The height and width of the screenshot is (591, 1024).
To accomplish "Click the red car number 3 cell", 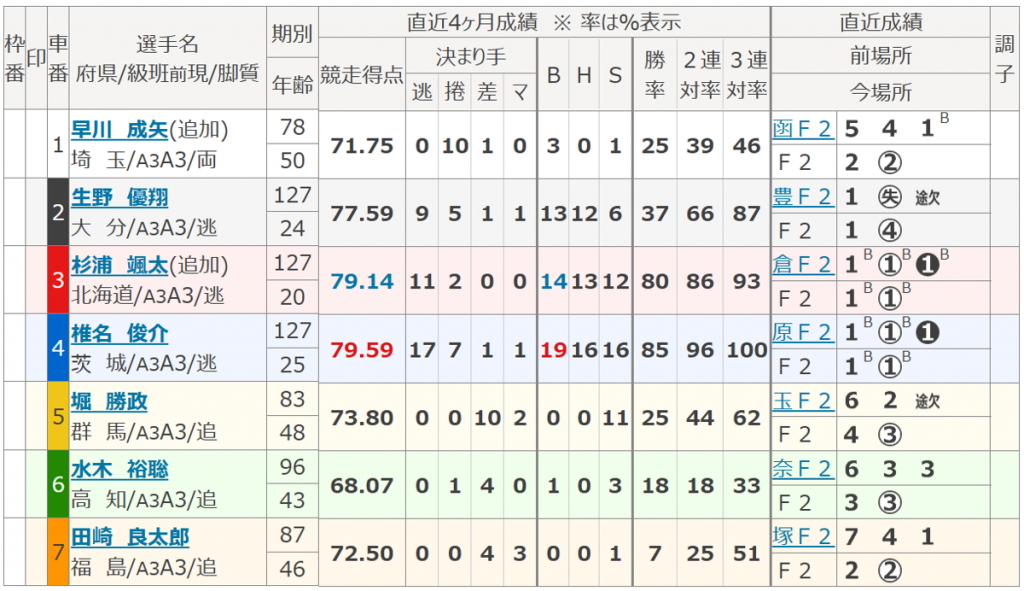I will [x=58, y=280].
